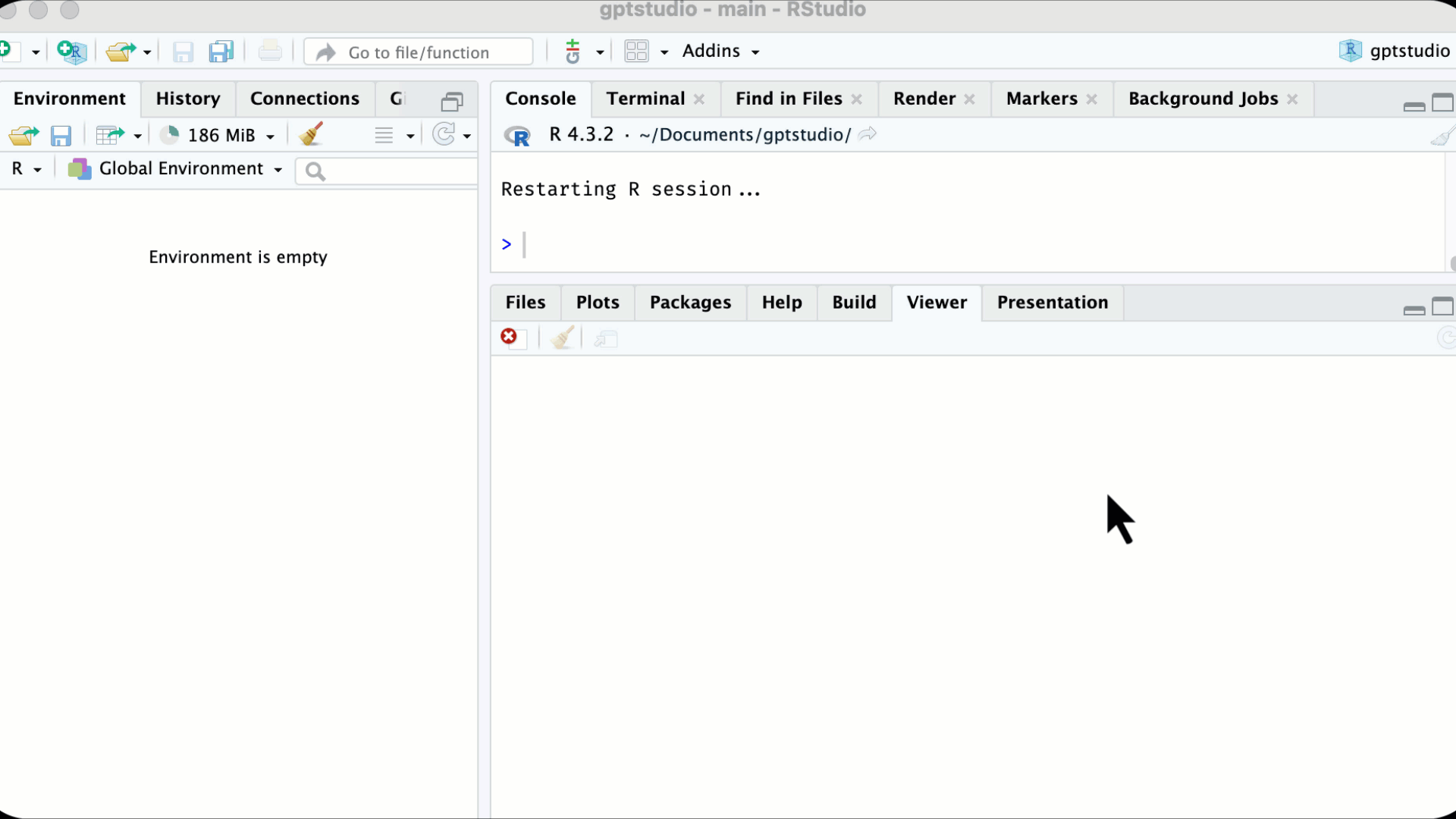Click the refresh environment icon

click(444, 135)
